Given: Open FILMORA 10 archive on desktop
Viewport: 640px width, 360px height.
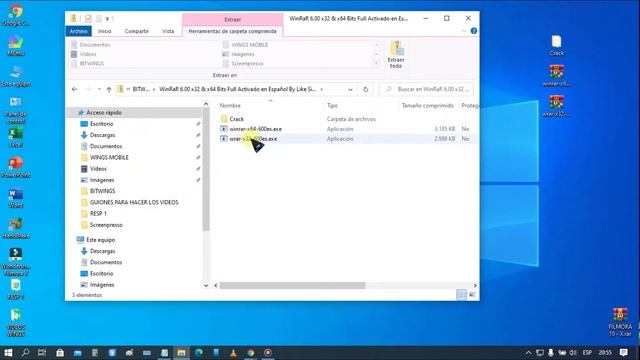Looking at the screenshot, I should click(x=620, y=322).
